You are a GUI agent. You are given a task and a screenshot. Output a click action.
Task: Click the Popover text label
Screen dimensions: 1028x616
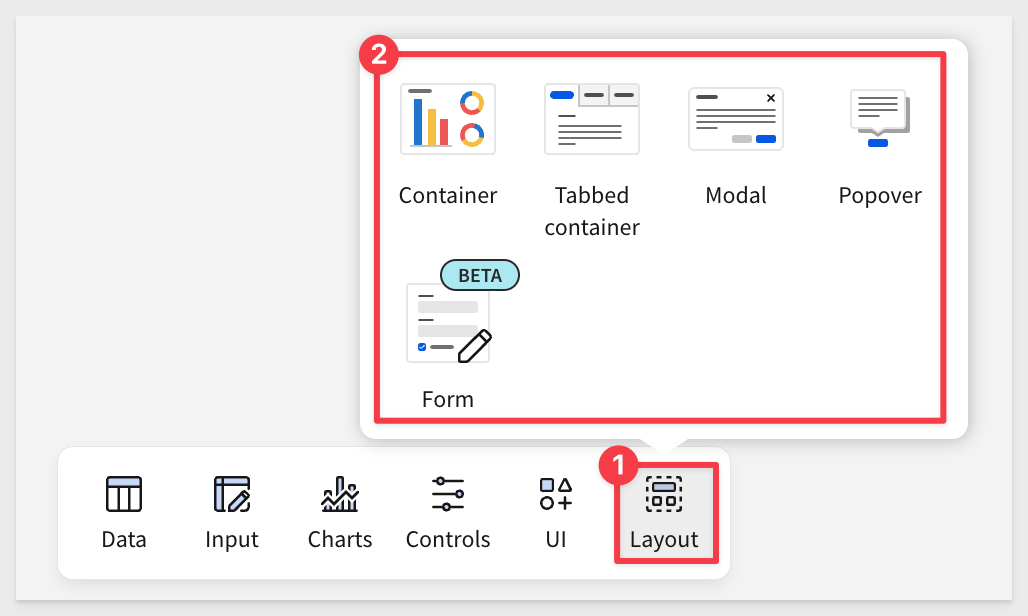(880, 195)
